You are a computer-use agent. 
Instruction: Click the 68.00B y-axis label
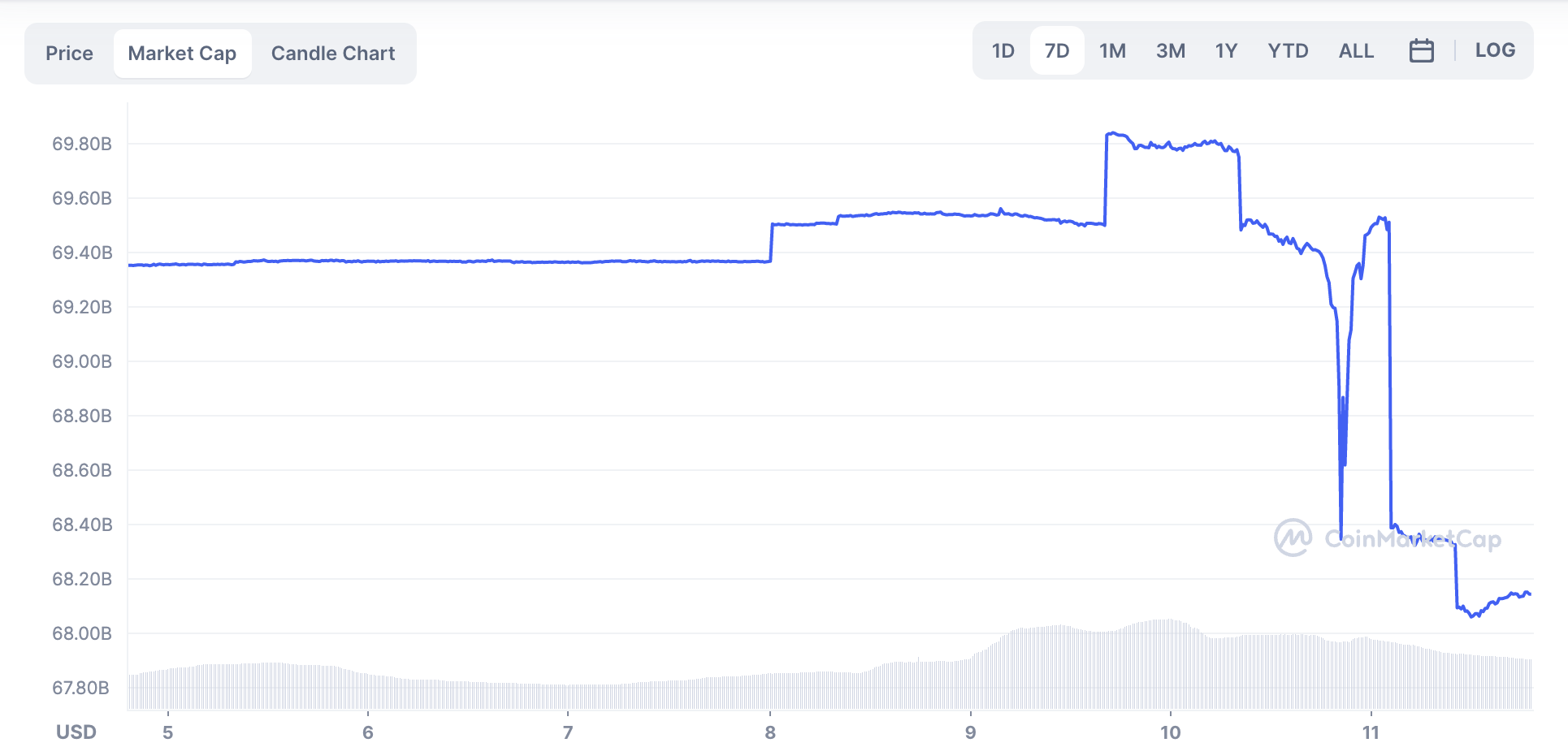(82, 633)
